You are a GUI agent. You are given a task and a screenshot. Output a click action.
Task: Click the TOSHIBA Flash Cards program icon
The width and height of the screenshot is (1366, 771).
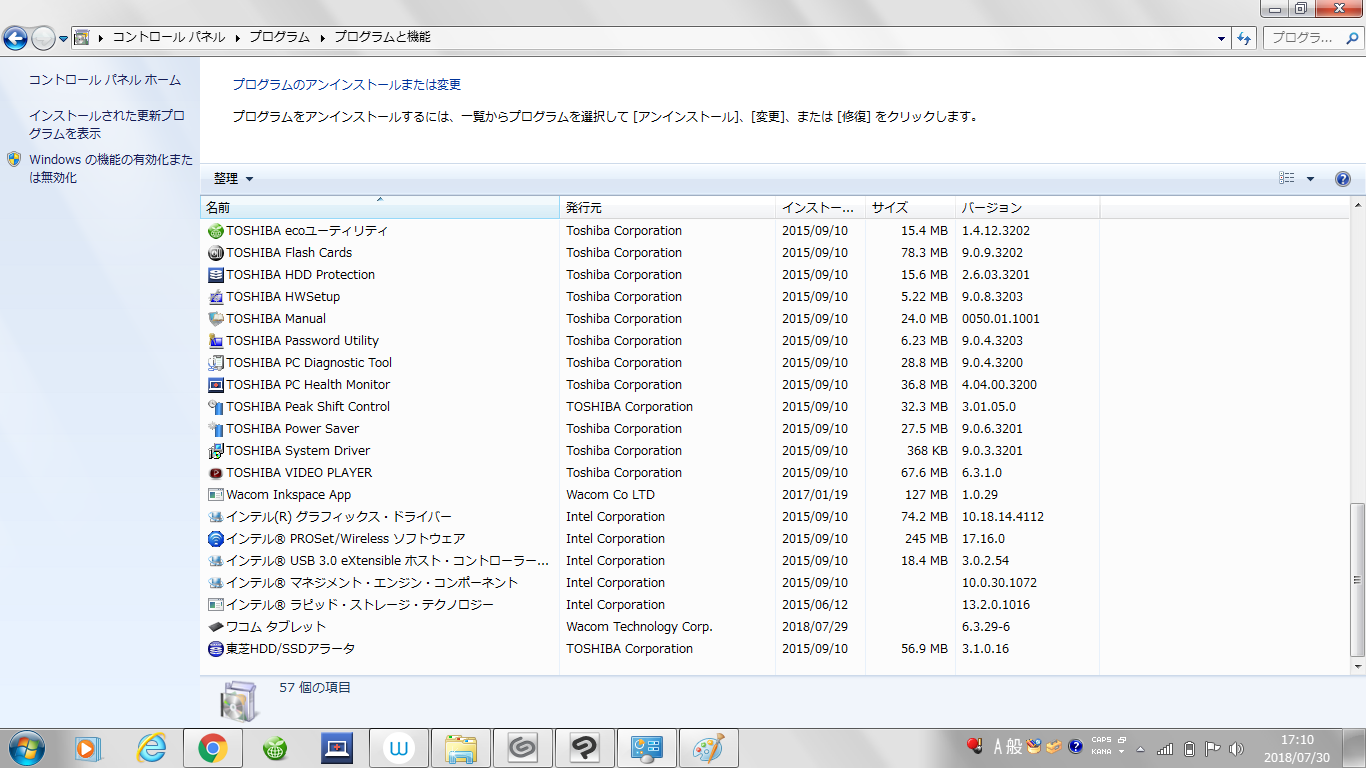coord(216,253)
